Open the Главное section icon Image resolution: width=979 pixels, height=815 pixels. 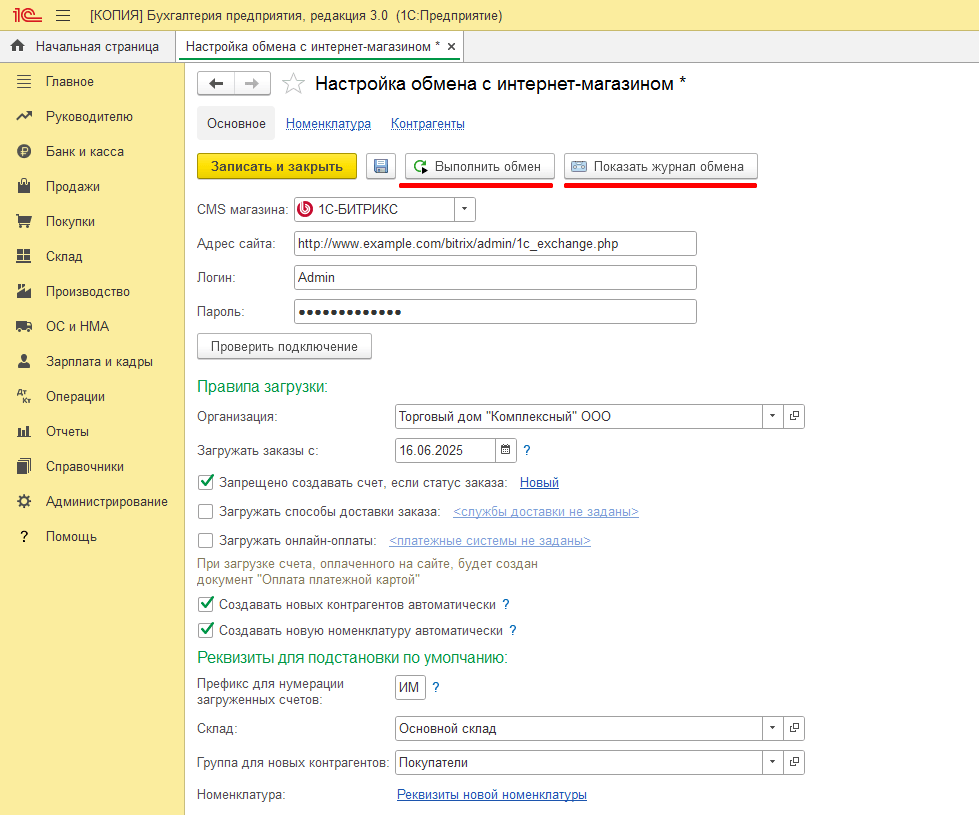(x=24, y=81)
